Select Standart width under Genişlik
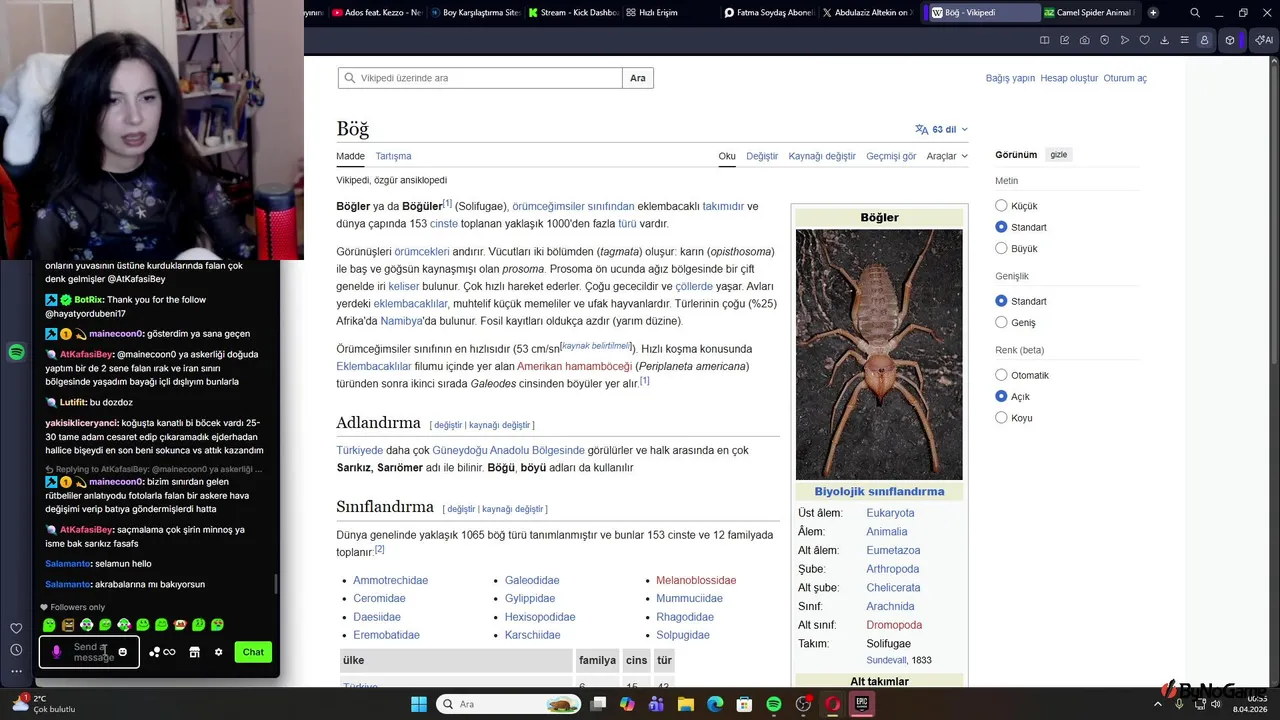This screenshot has width=1280, height=720. (1001, 301)
